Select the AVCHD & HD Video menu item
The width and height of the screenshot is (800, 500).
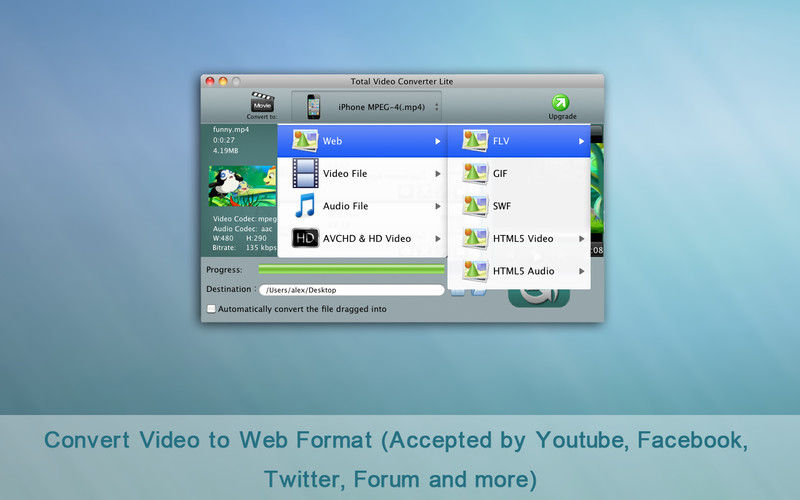click(x=362, y=238)
